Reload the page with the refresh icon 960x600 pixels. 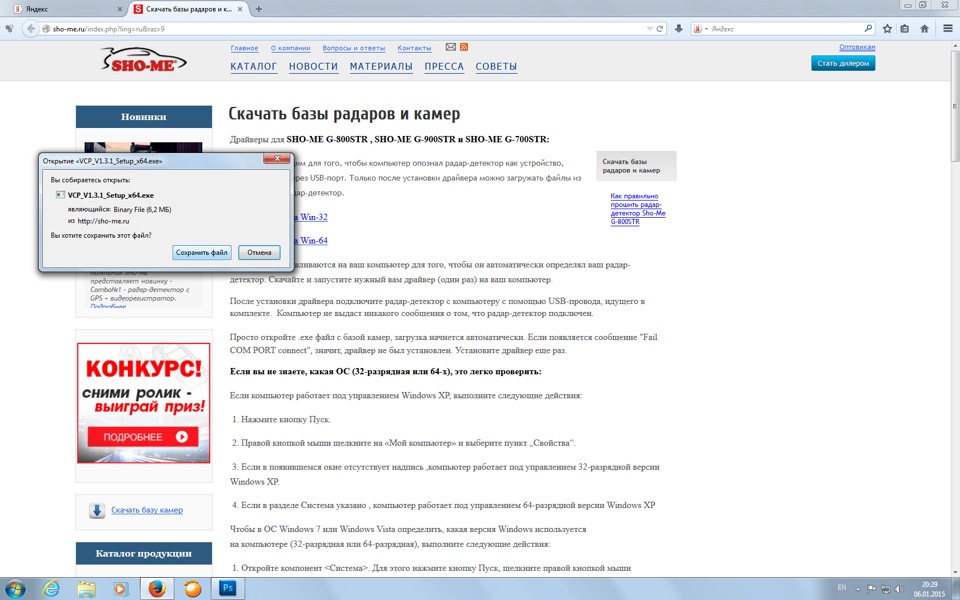point(660,29)
